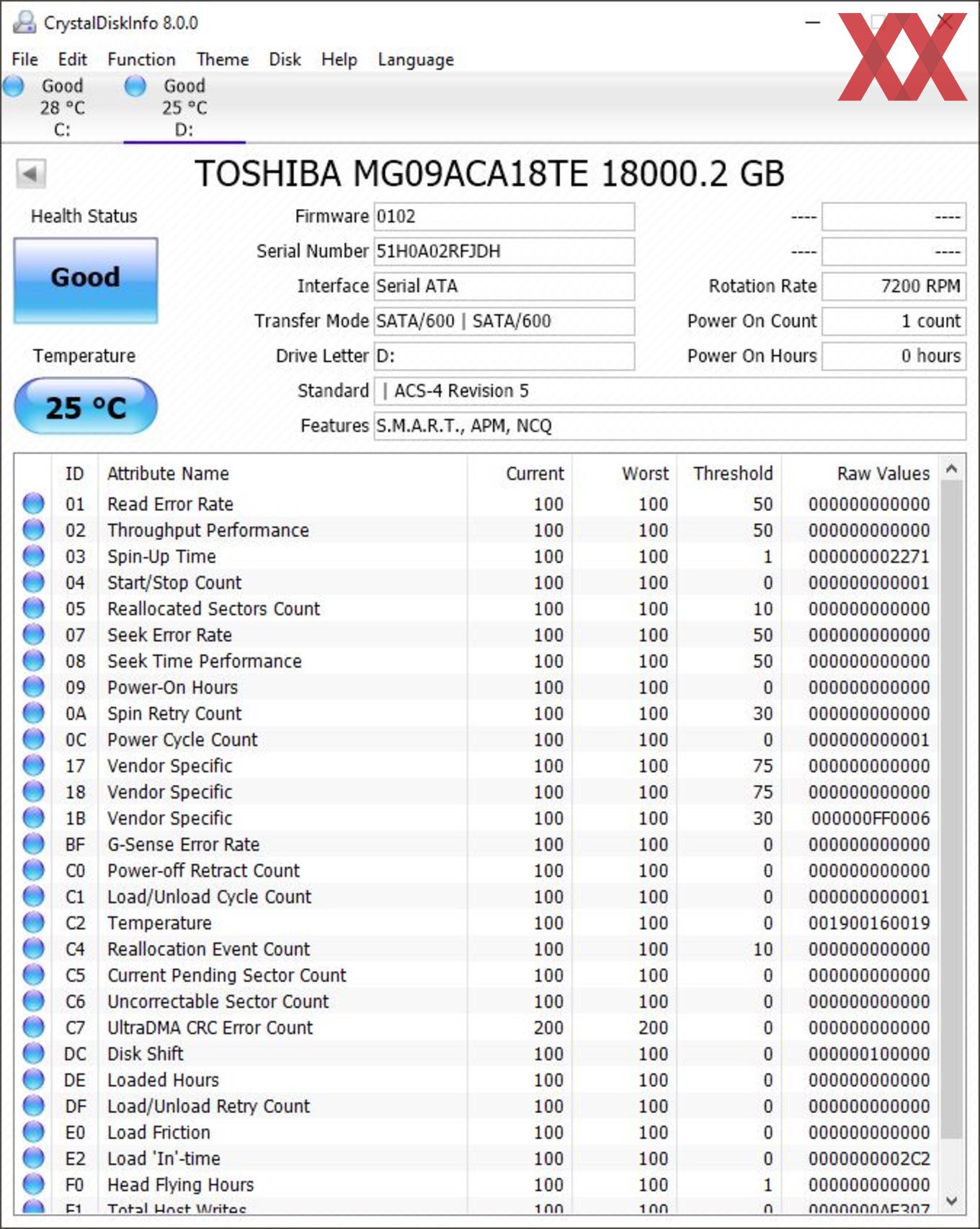The image size is (980, 1229).
Task: Click status icon for Loaded Hours
Action: click(33, 1079)
